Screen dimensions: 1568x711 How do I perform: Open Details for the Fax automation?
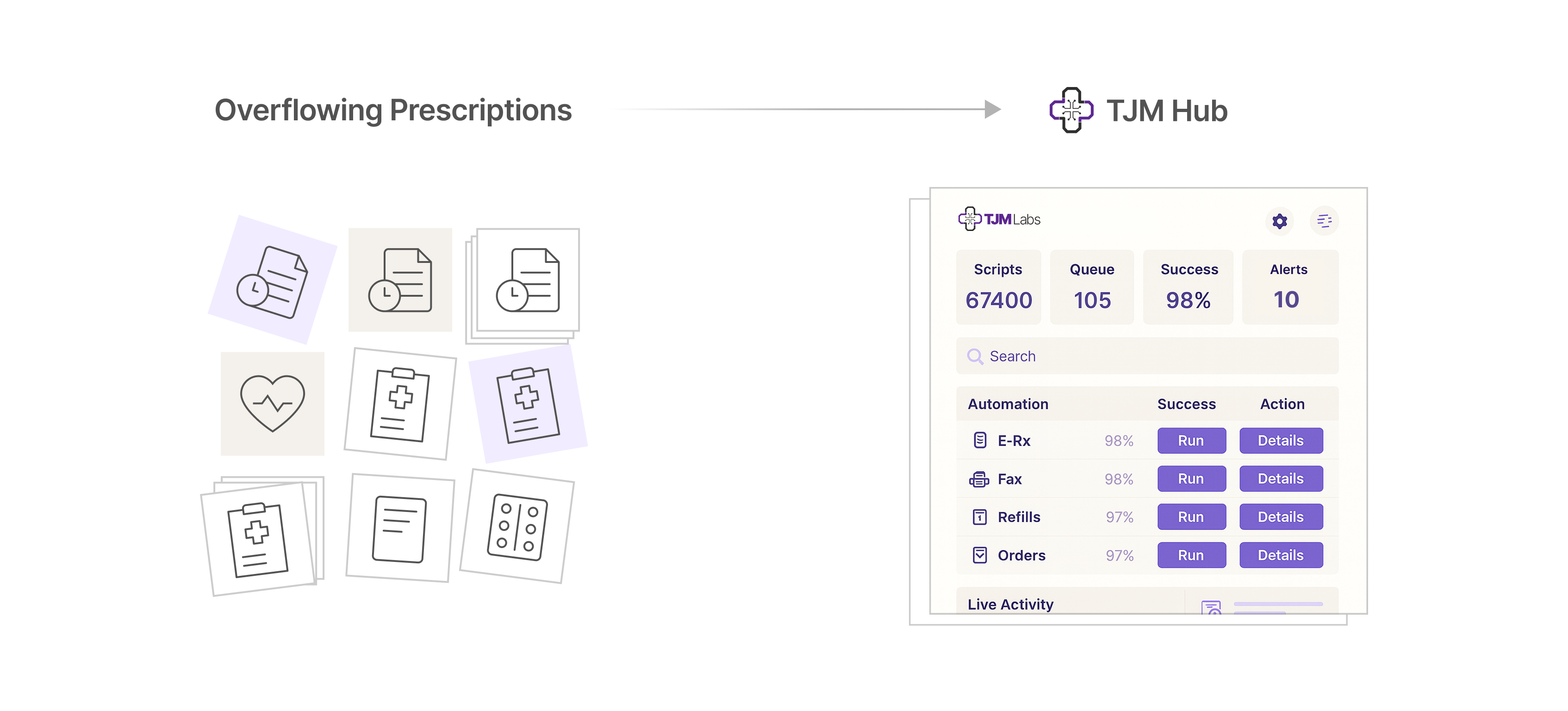[x=1282, y=479]
